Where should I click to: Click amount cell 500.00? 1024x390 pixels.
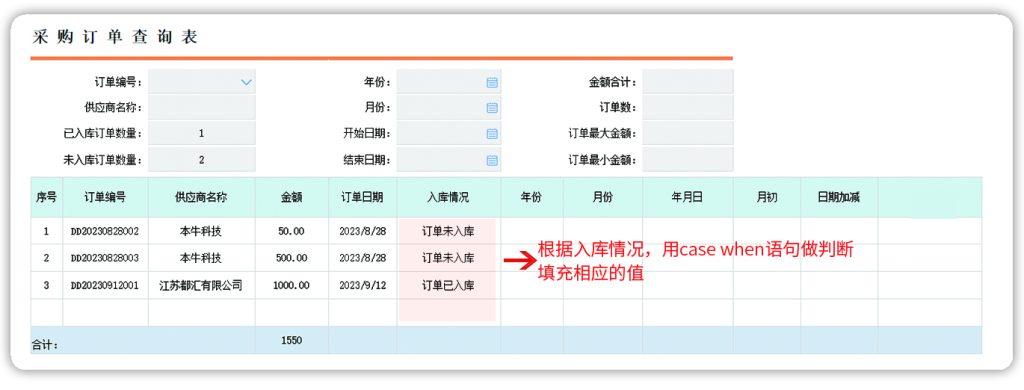[291, 258]
